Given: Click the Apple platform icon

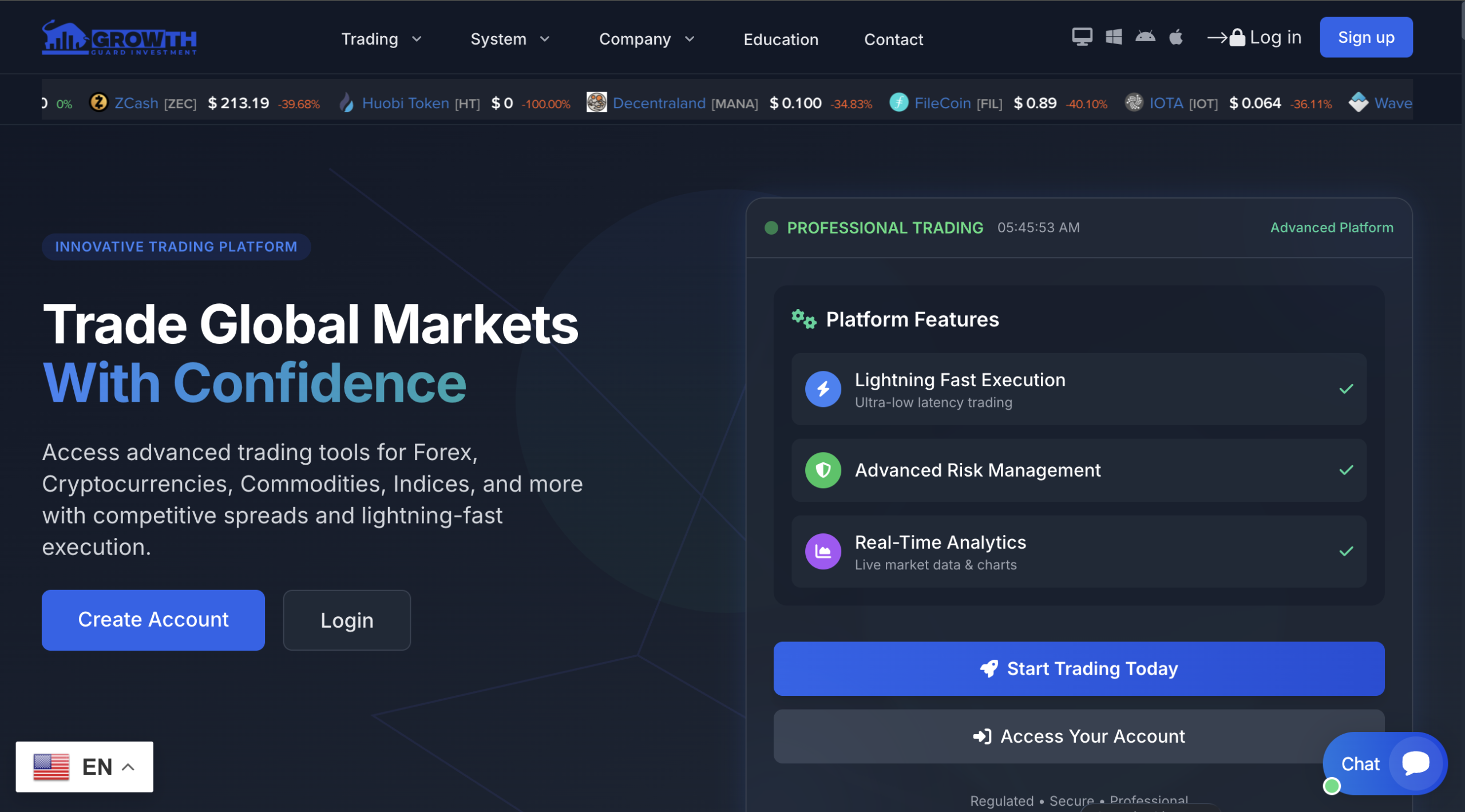Looking at the screenshot, I should click(x=1176, y=37).
